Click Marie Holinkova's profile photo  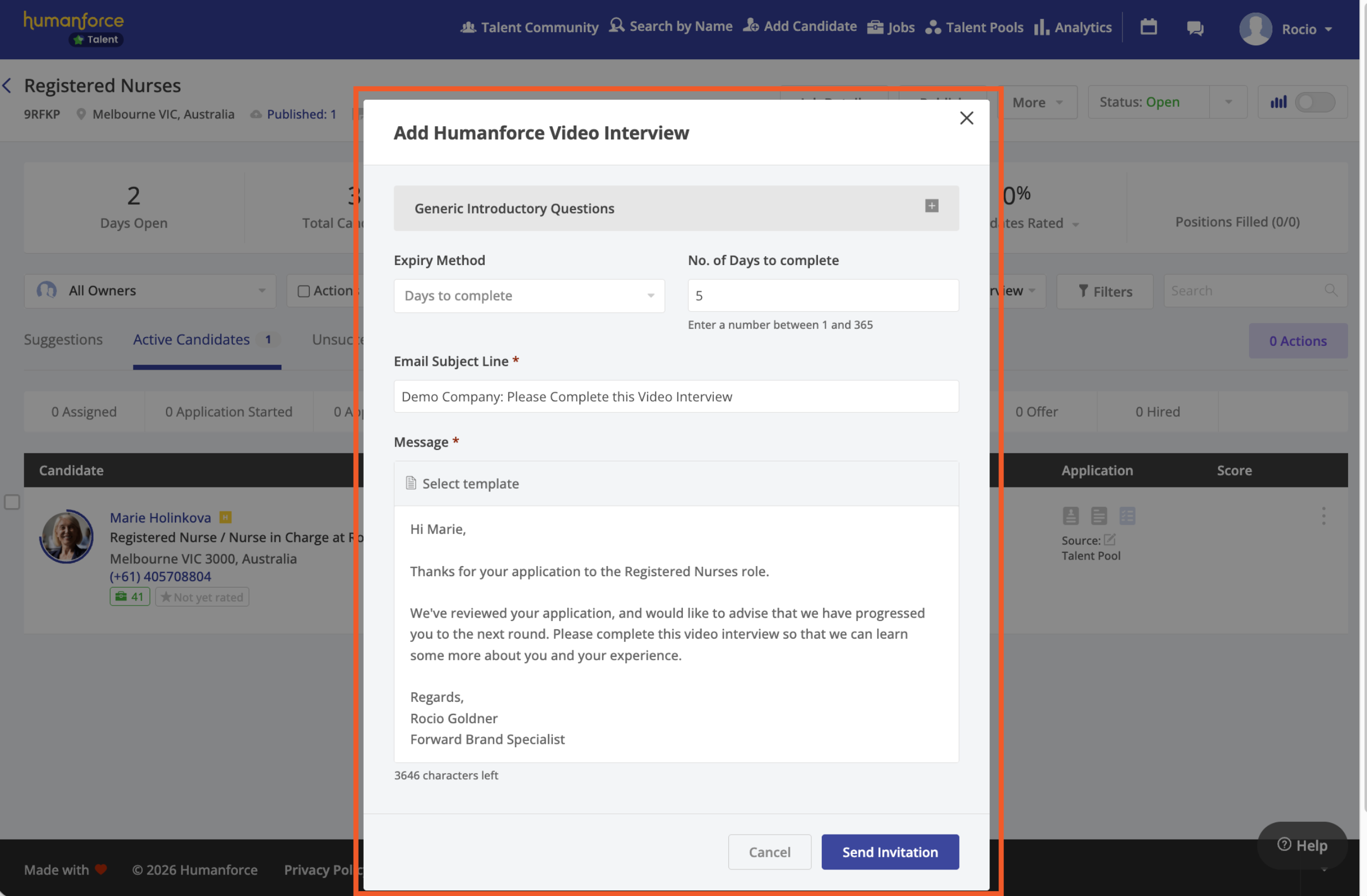pyautogui.click(x=66, y=536)
